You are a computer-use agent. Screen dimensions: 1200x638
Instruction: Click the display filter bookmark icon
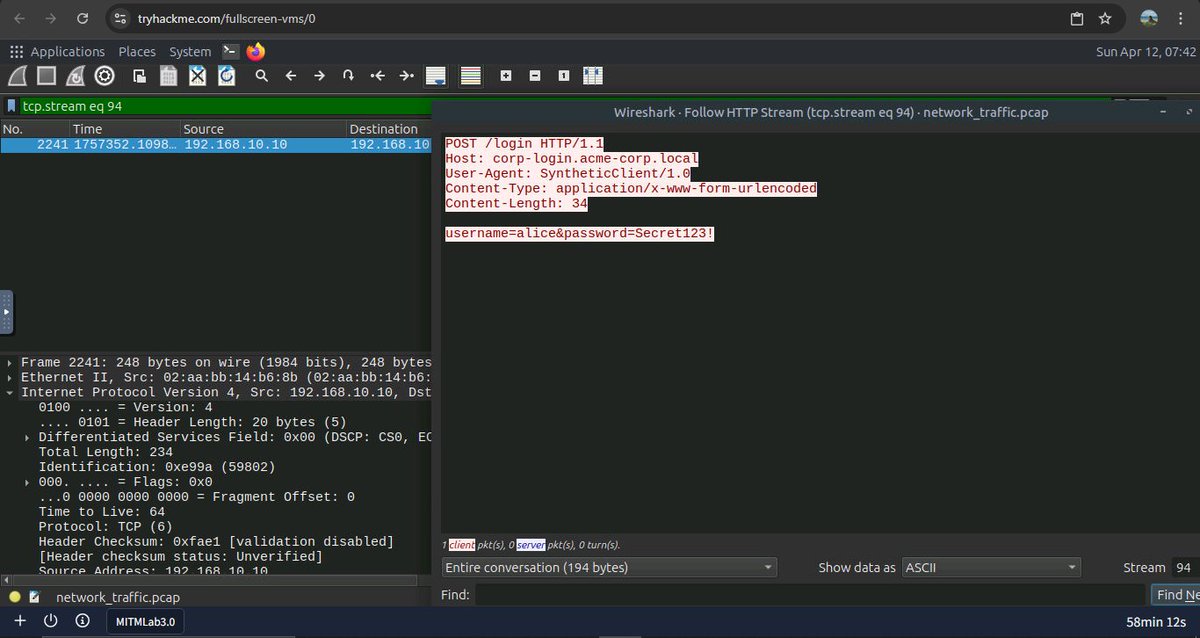click(x=10, y=106)
